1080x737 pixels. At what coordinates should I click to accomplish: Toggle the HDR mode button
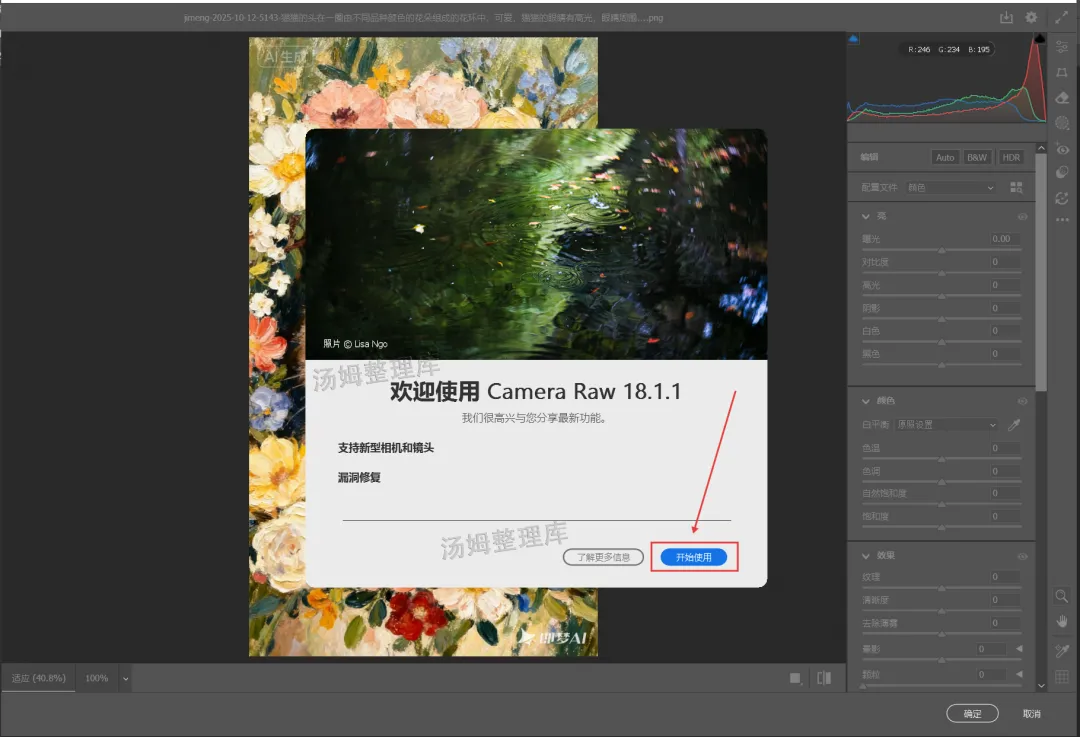point(1010,157)
